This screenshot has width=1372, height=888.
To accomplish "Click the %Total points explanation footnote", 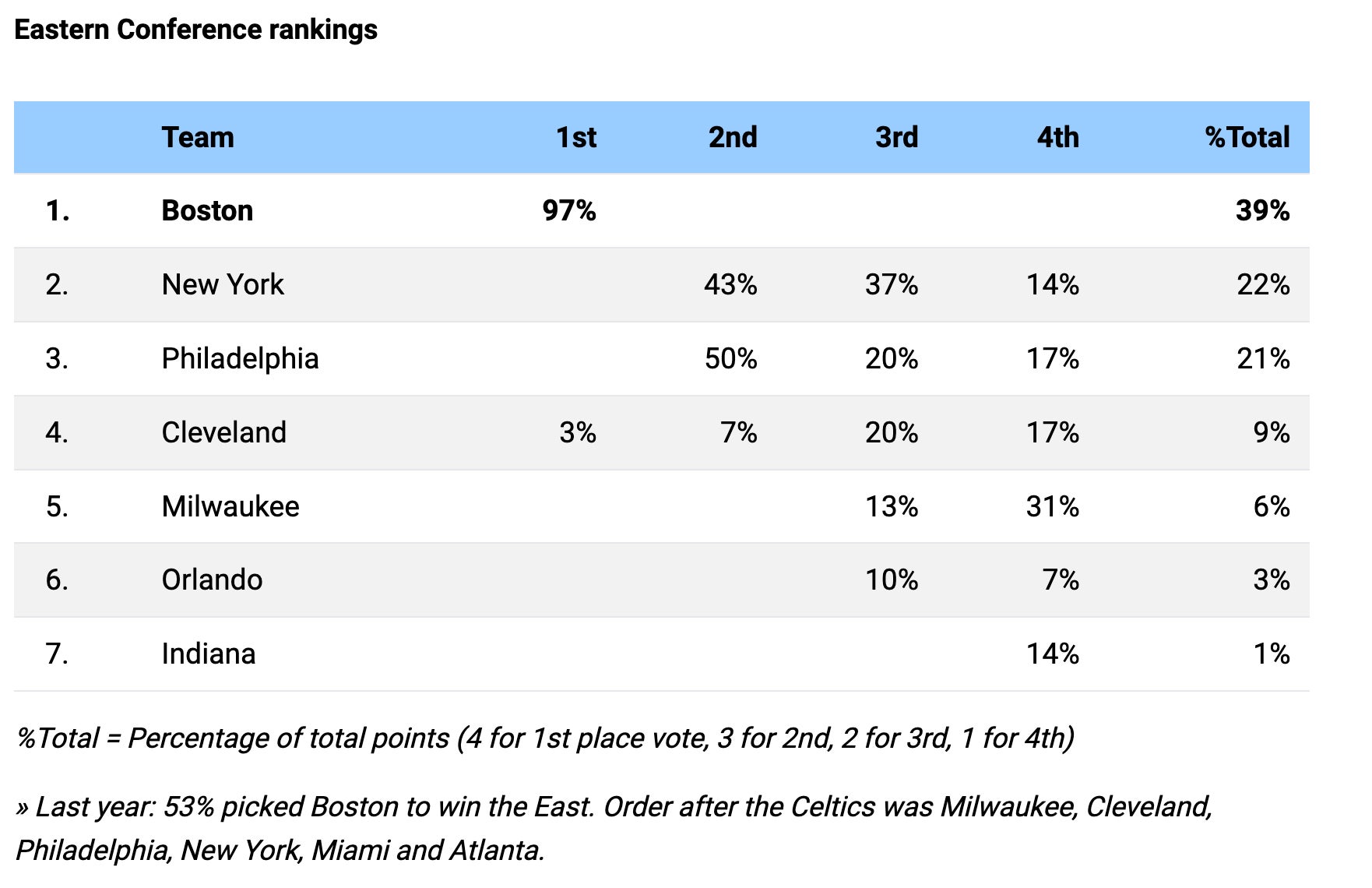I will coord(545,738).
